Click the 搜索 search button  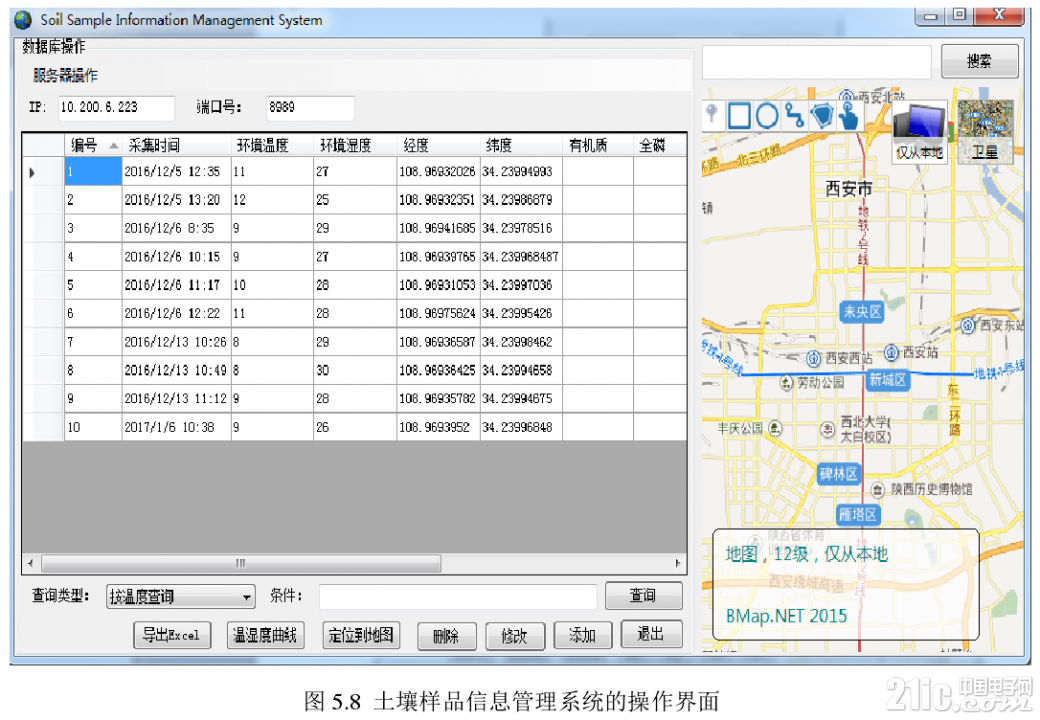[979, 62]
